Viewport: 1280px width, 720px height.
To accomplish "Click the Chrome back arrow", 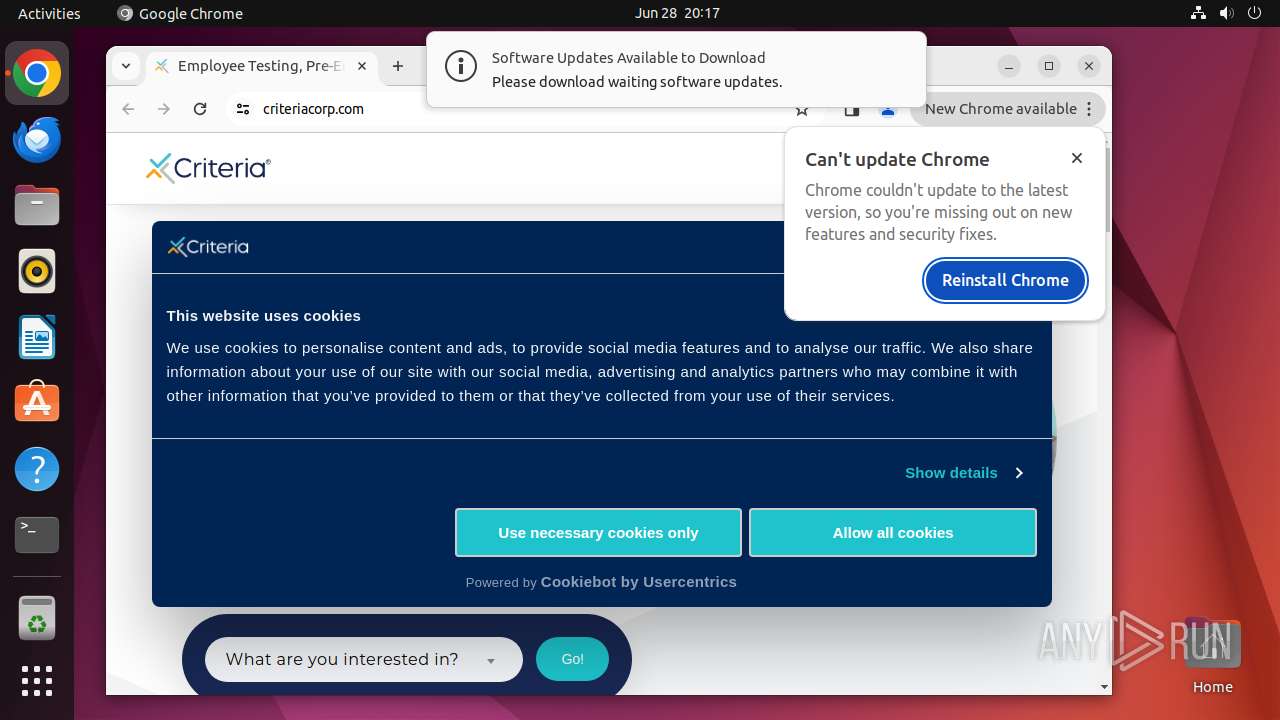I will pyautogui.click(x=128, y=109).
